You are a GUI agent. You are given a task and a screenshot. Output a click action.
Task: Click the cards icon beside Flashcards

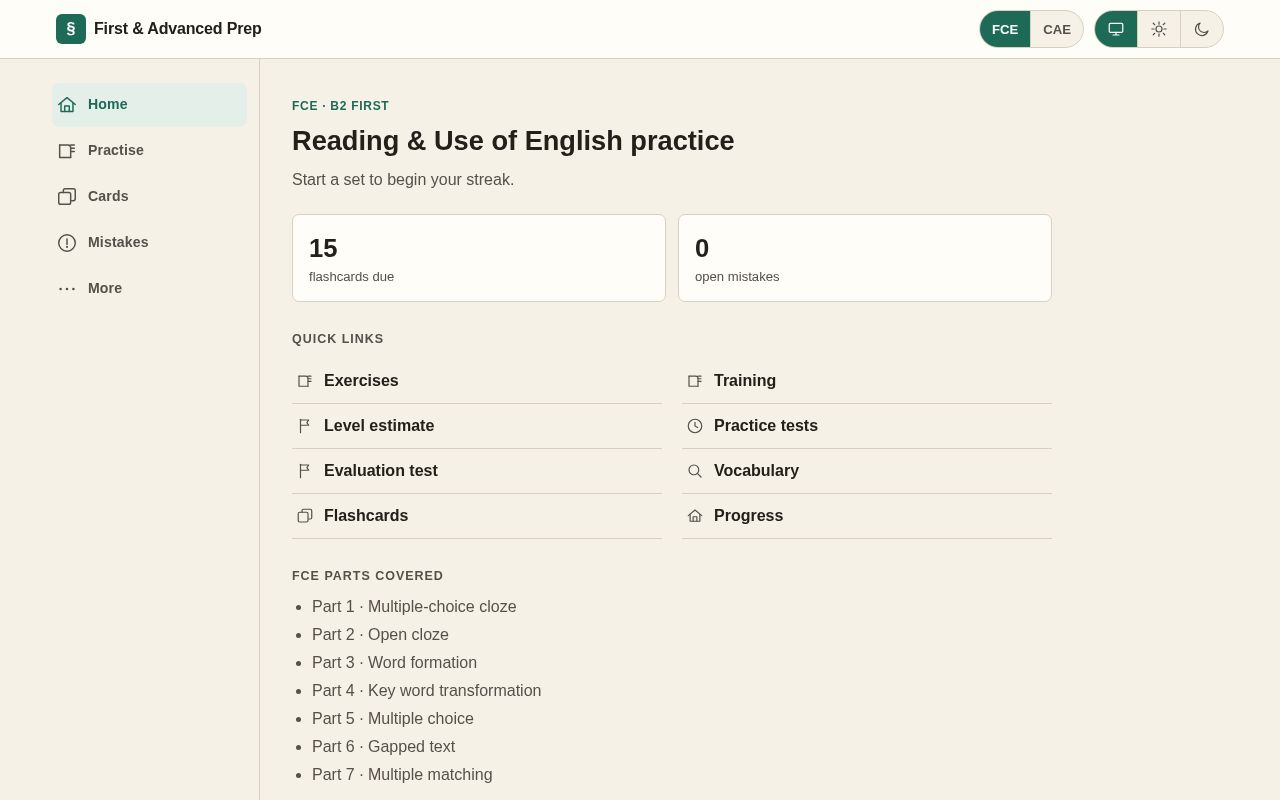coord(305,516)
